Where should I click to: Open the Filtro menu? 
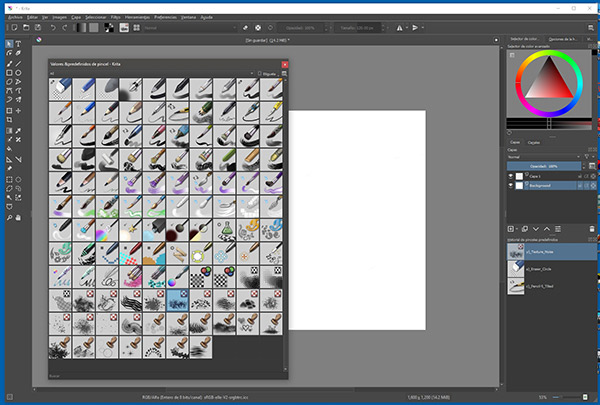click(115, 17)
